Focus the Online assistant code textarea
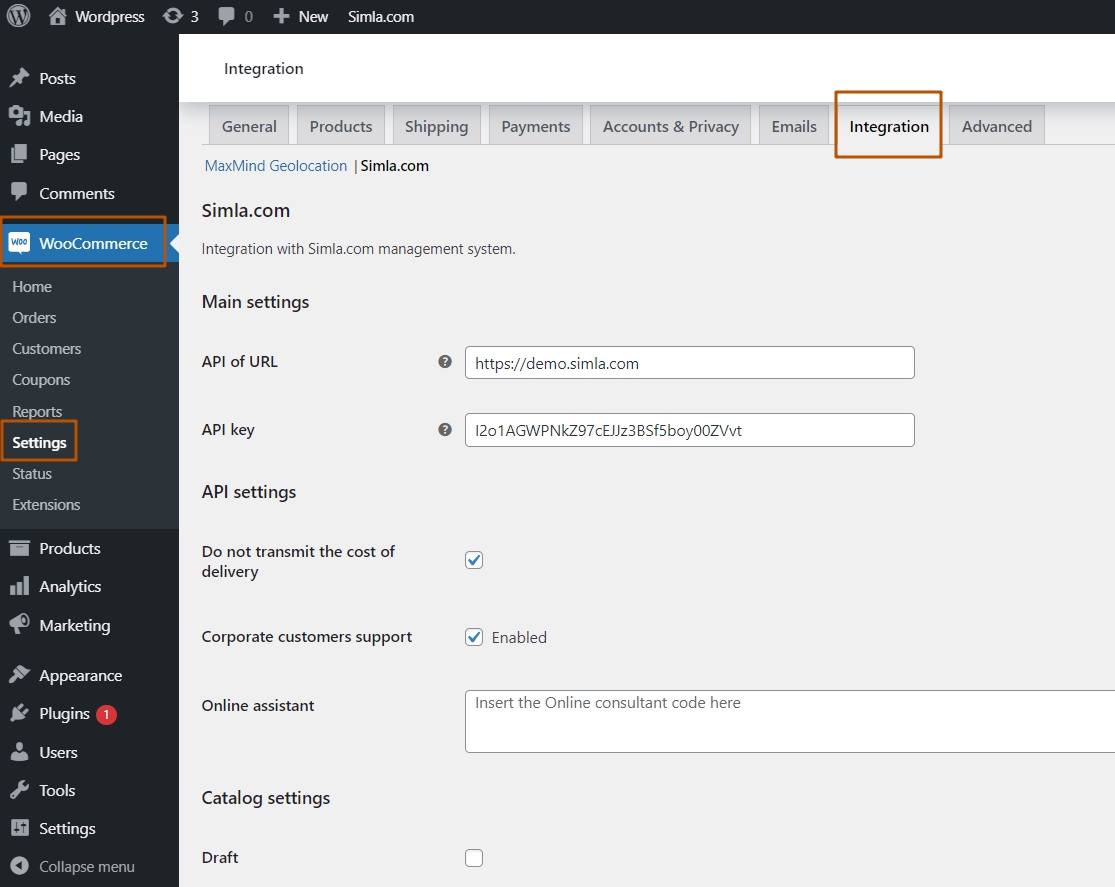The image size is (1115, 887). click(790, 722)
